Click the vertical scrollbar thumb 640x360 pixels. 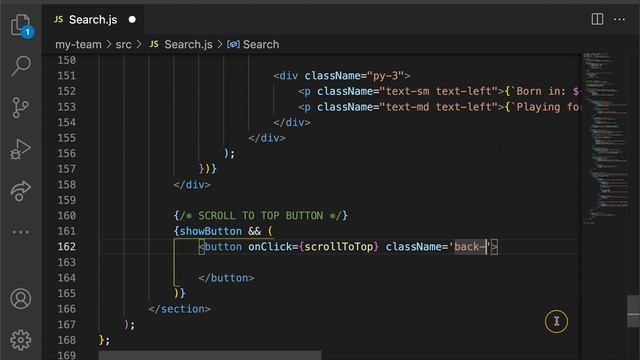click(x=633, y=311)
